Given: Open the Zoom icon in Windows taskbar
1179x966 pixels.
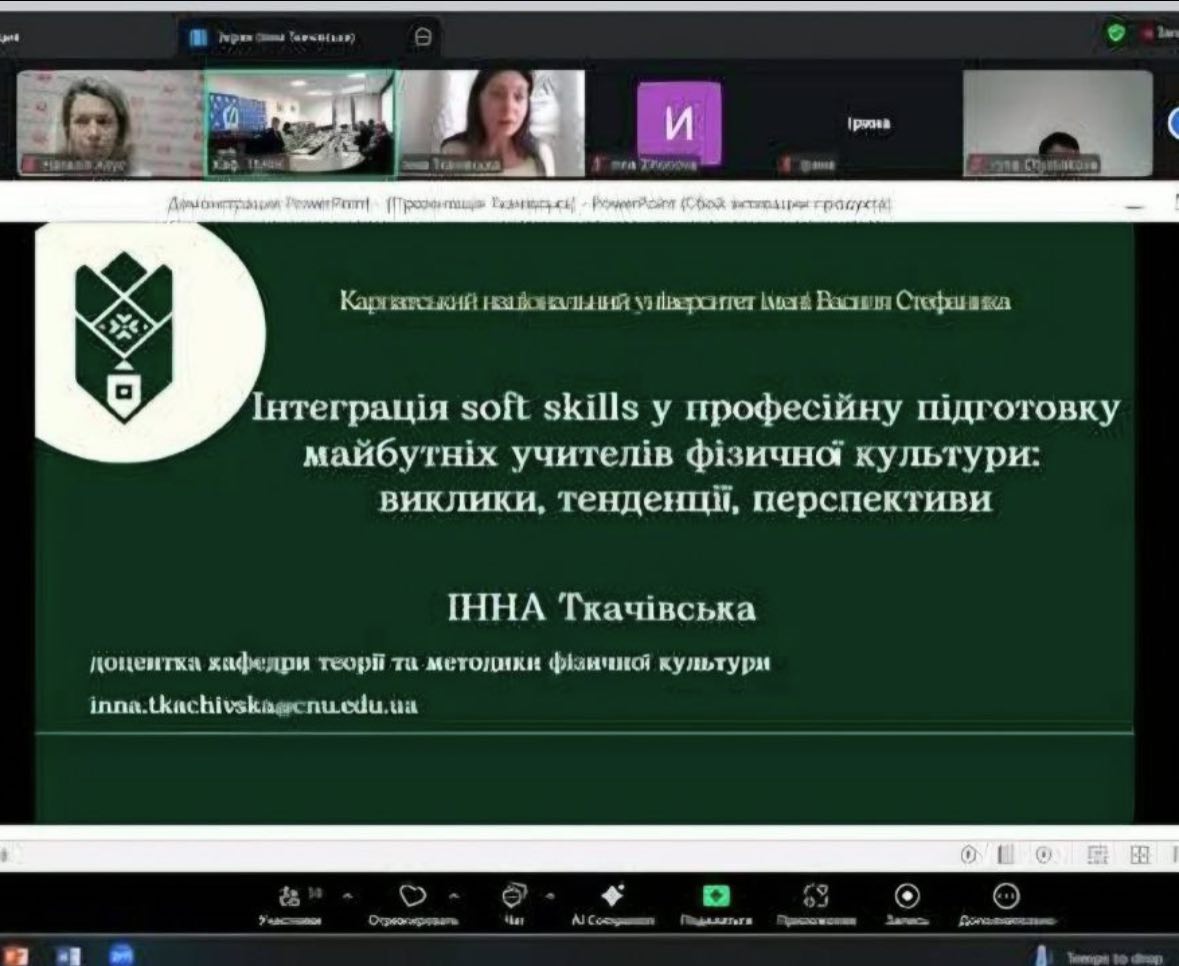Looking at the screenshot, I should (121, 954).
